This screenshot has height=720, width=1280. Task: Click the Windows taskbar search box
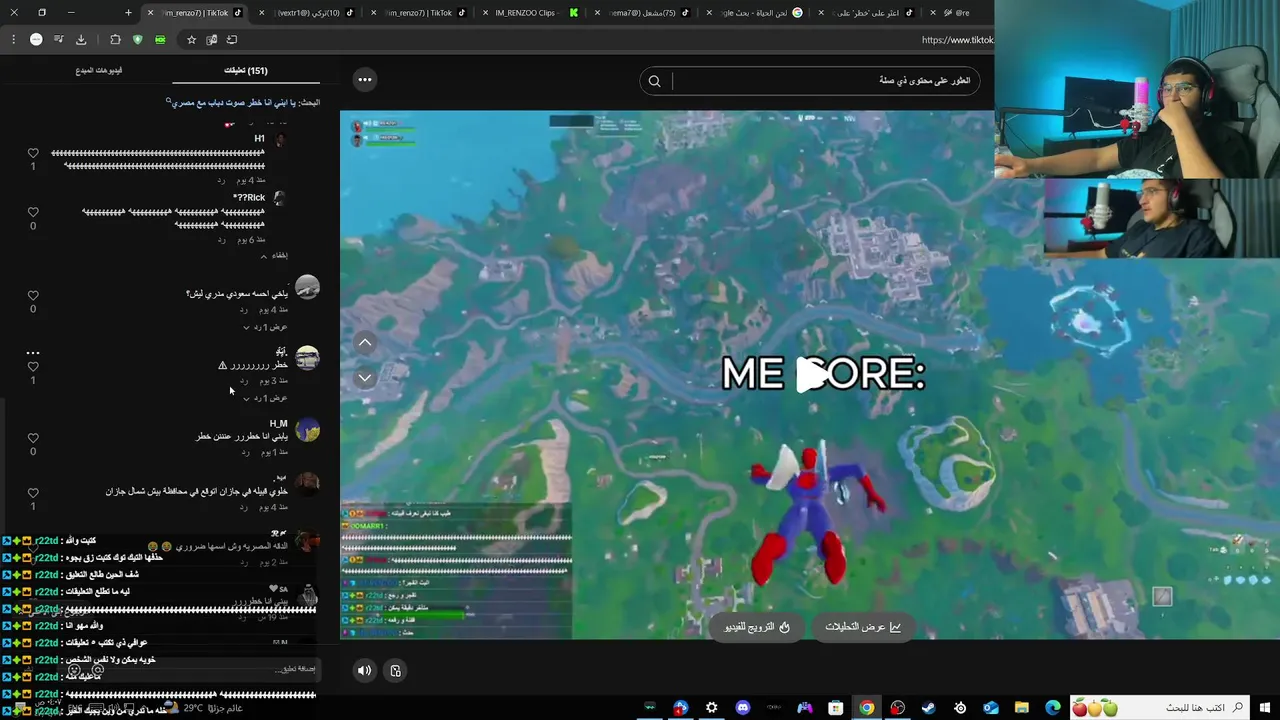(x=1160, y=708)
